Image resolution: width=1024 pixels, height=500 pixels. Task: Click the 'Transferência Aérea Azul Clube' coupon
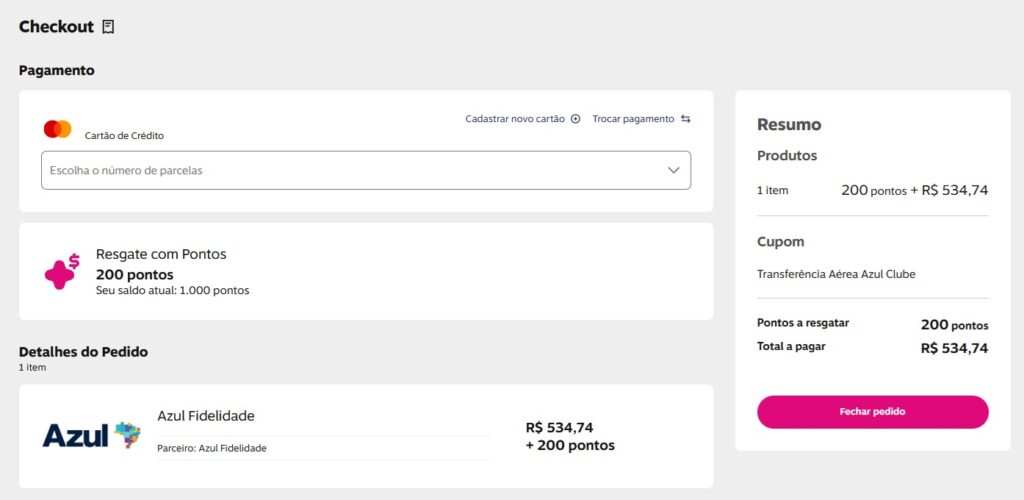(x=836, y=274)
